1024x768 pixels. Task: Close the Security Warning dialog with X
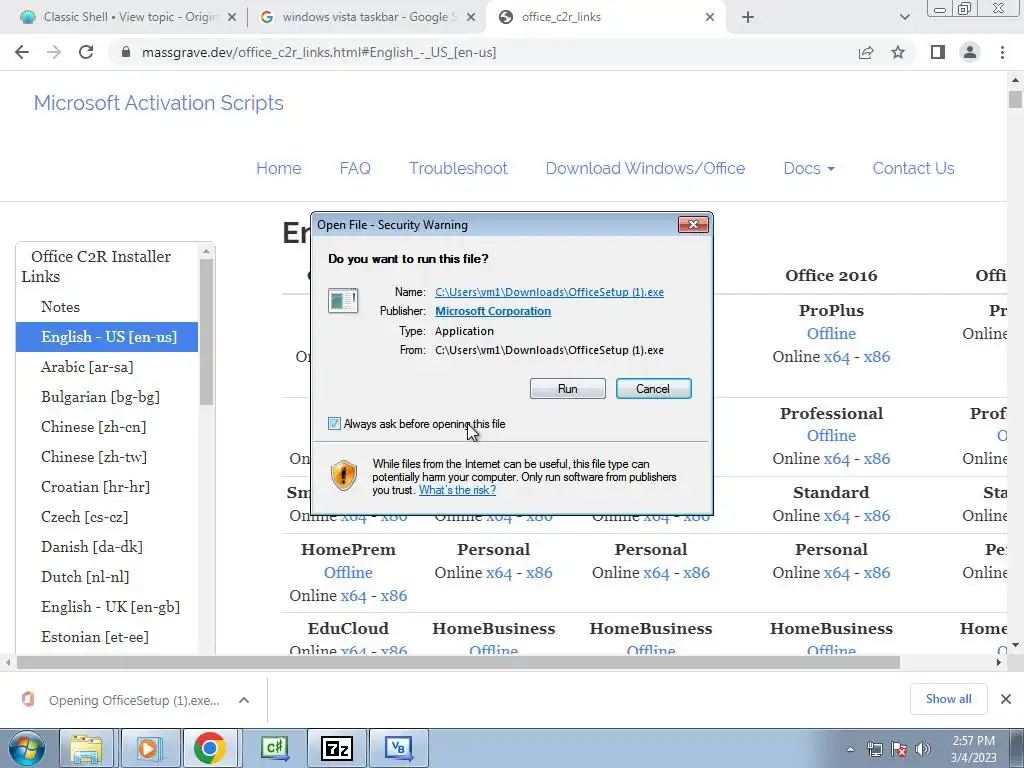[693, 225]
